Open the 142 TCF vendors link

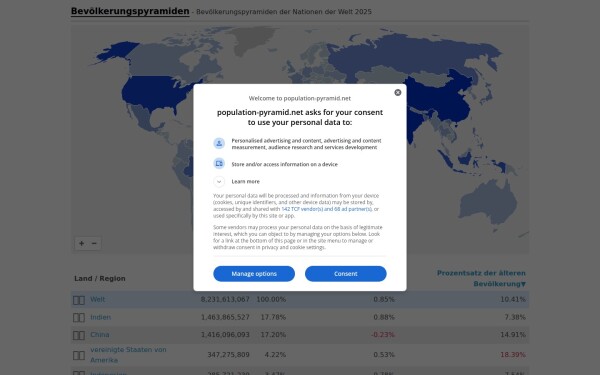326,209
